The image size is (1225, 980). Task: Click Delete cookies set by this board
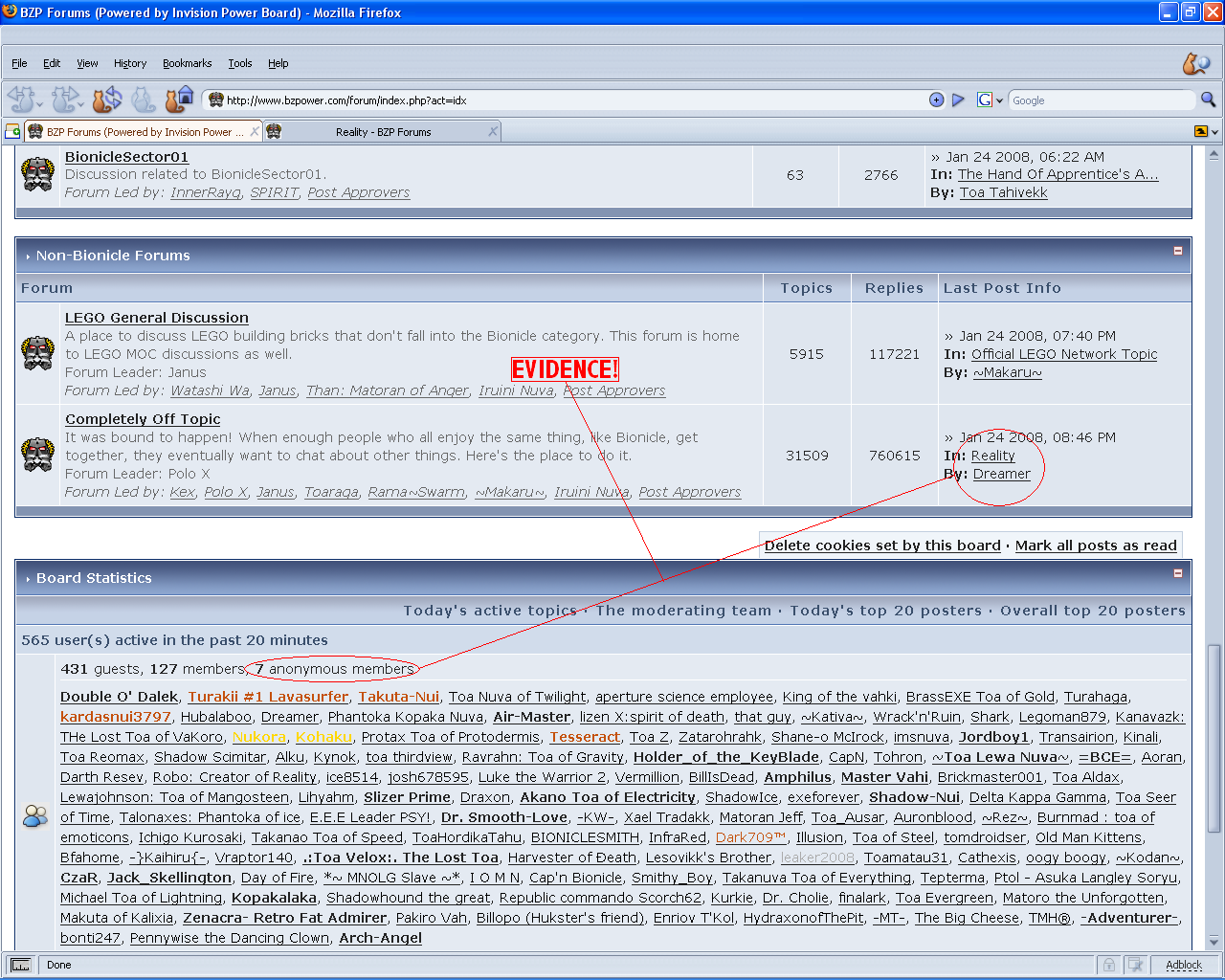pyautogui.click(x=882, y=546)
